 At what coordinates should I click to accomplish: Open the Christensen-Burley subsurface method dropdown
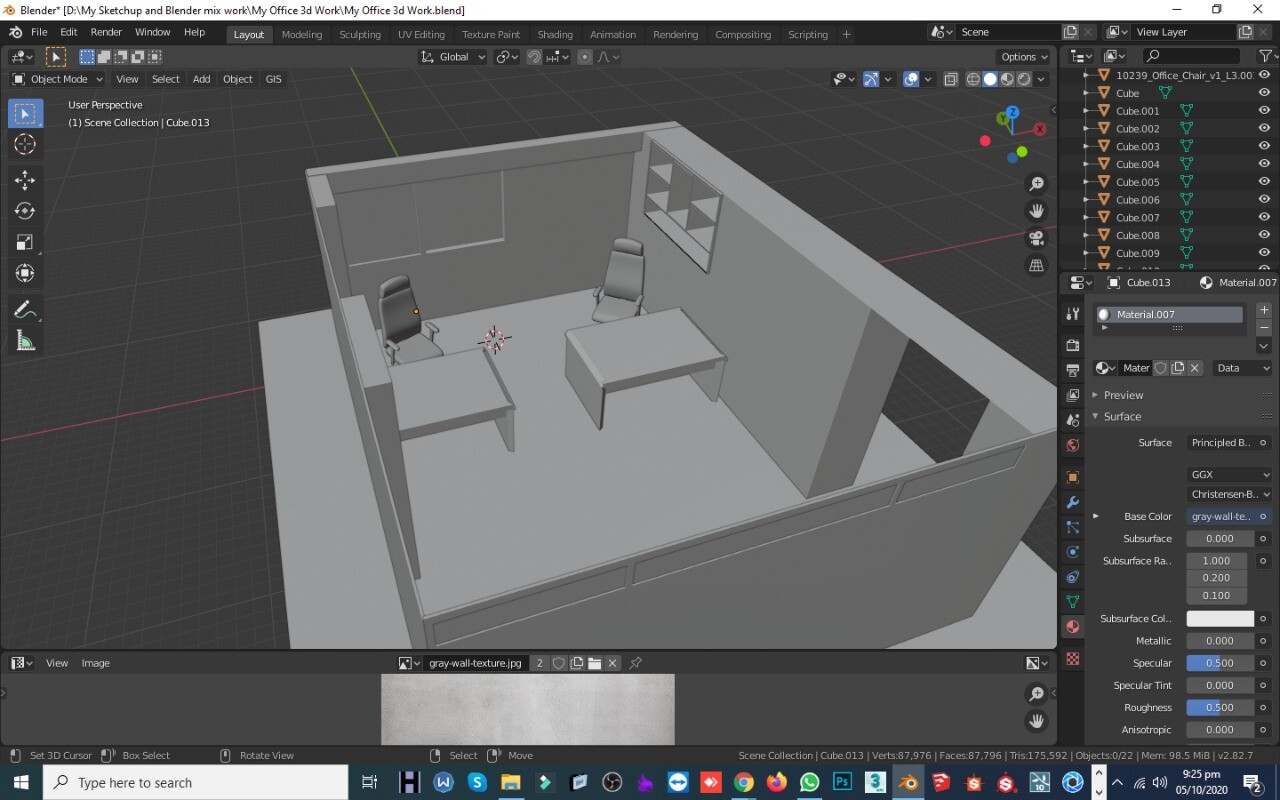coord(1229,494)
